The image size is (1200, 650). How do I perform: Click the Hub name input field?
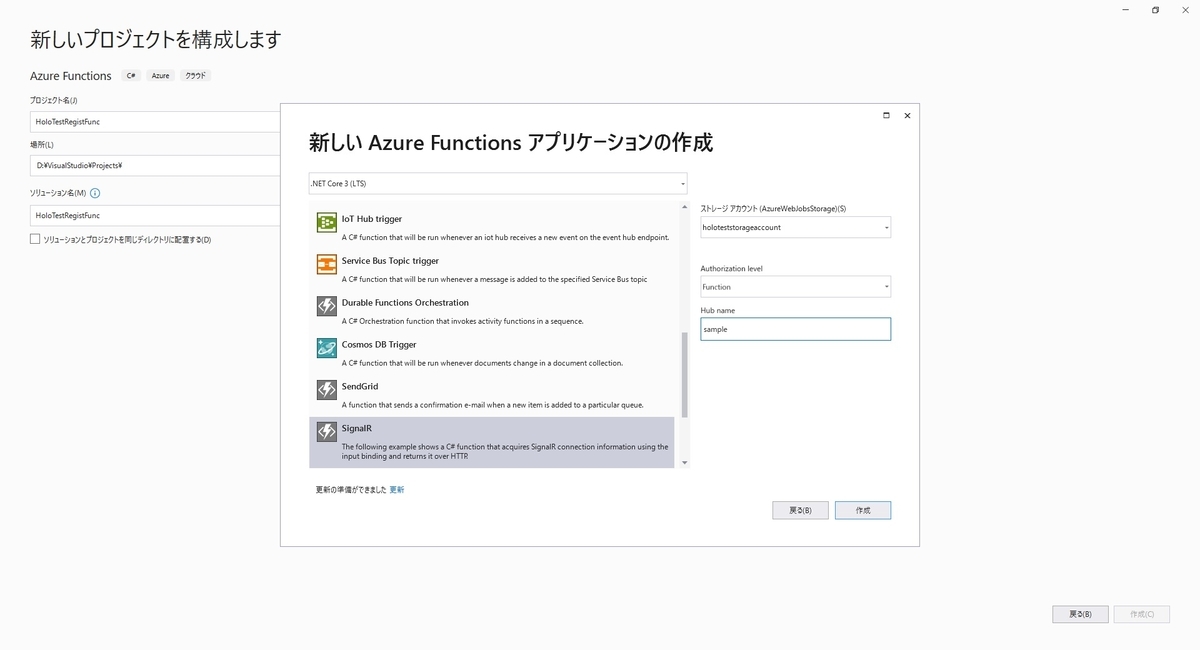(795, 329)
